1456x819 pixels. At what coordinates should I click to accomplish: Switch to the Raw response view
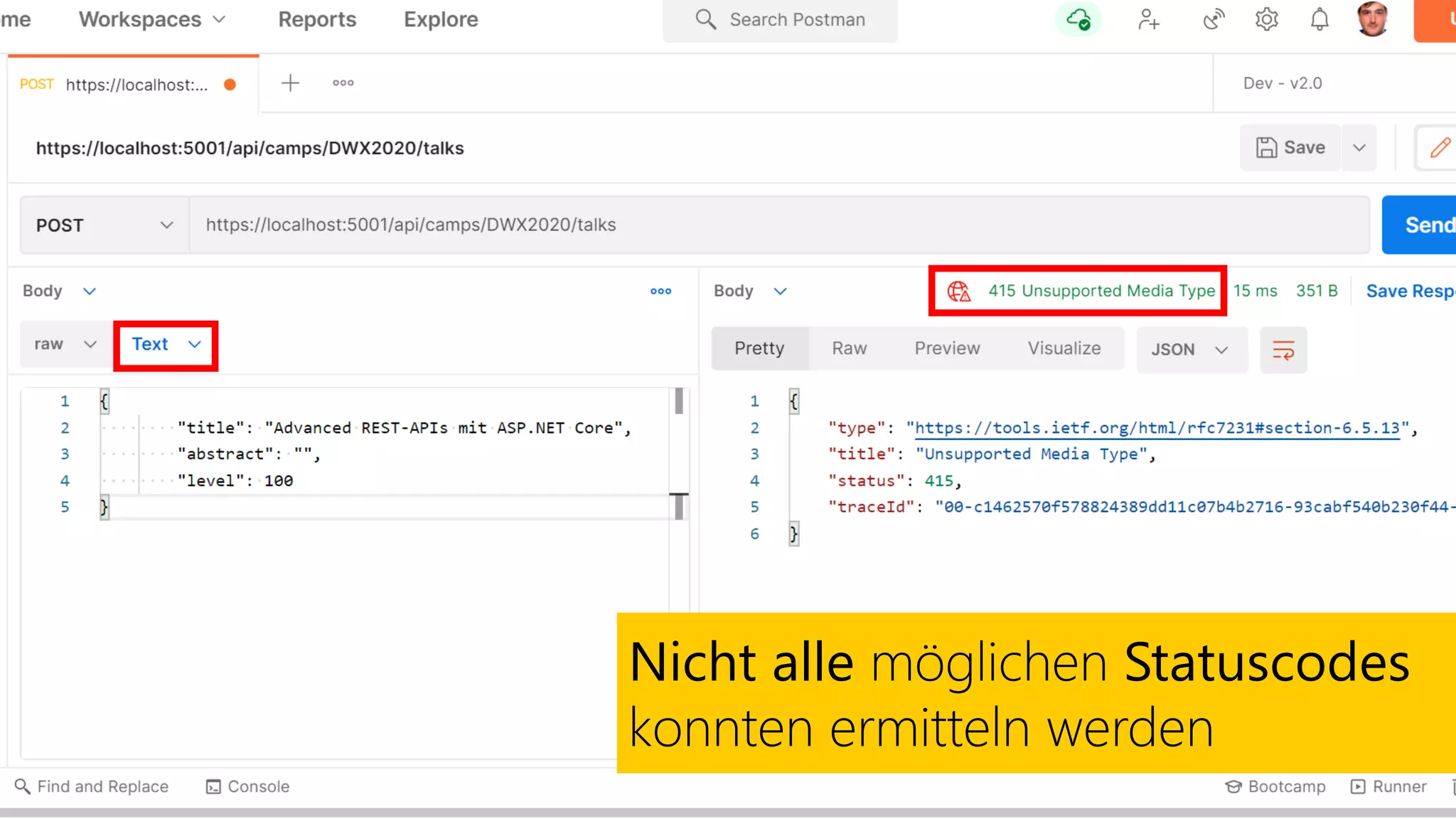tap(850, 348)
